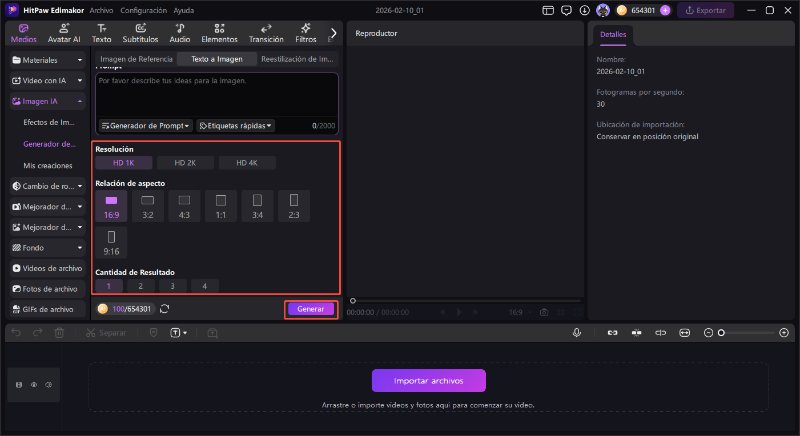Switch to Reestilización de Imagen tab
800x436 pixels.
click(297, 59)
